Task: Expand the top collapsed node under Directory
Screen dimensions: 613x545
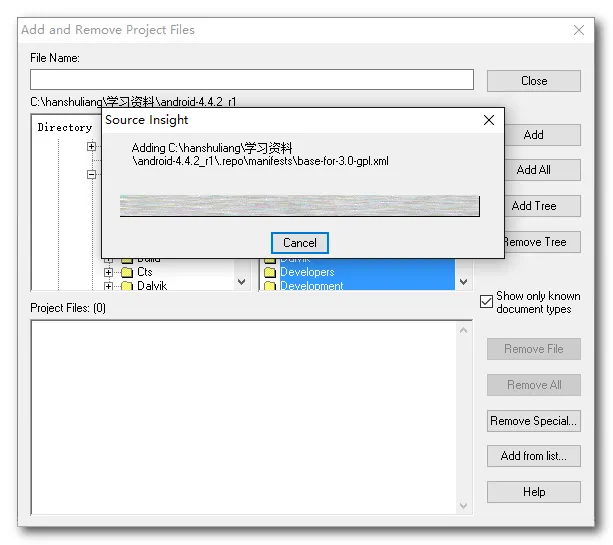Action: point(91,146)
